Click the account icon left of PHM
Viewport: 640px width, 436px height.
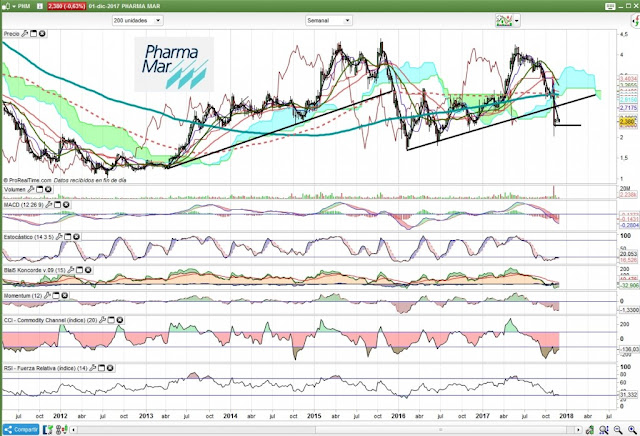[5, 6]
